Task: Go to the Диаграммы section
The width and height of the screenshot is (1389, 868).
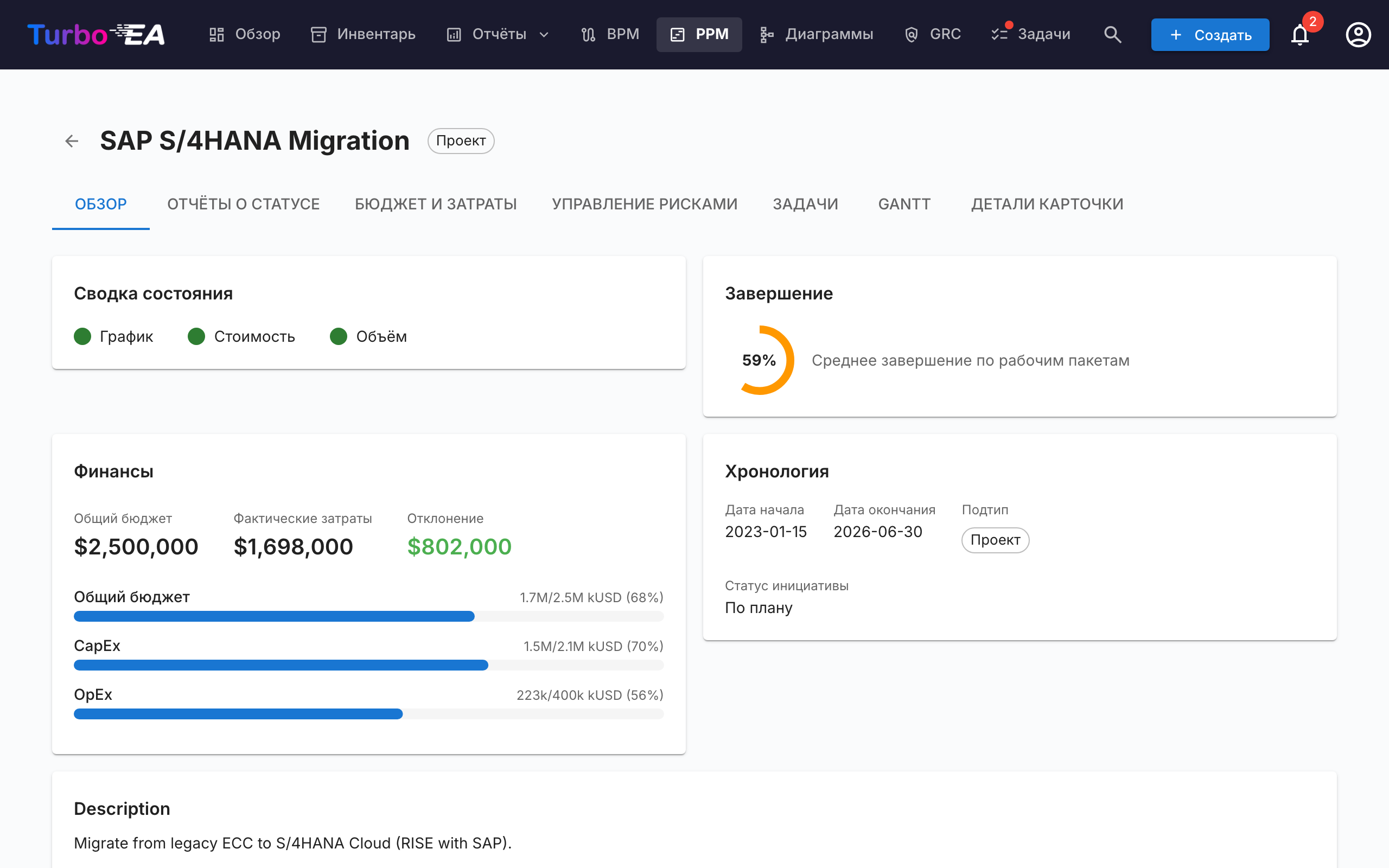Action: coord(816,34)
